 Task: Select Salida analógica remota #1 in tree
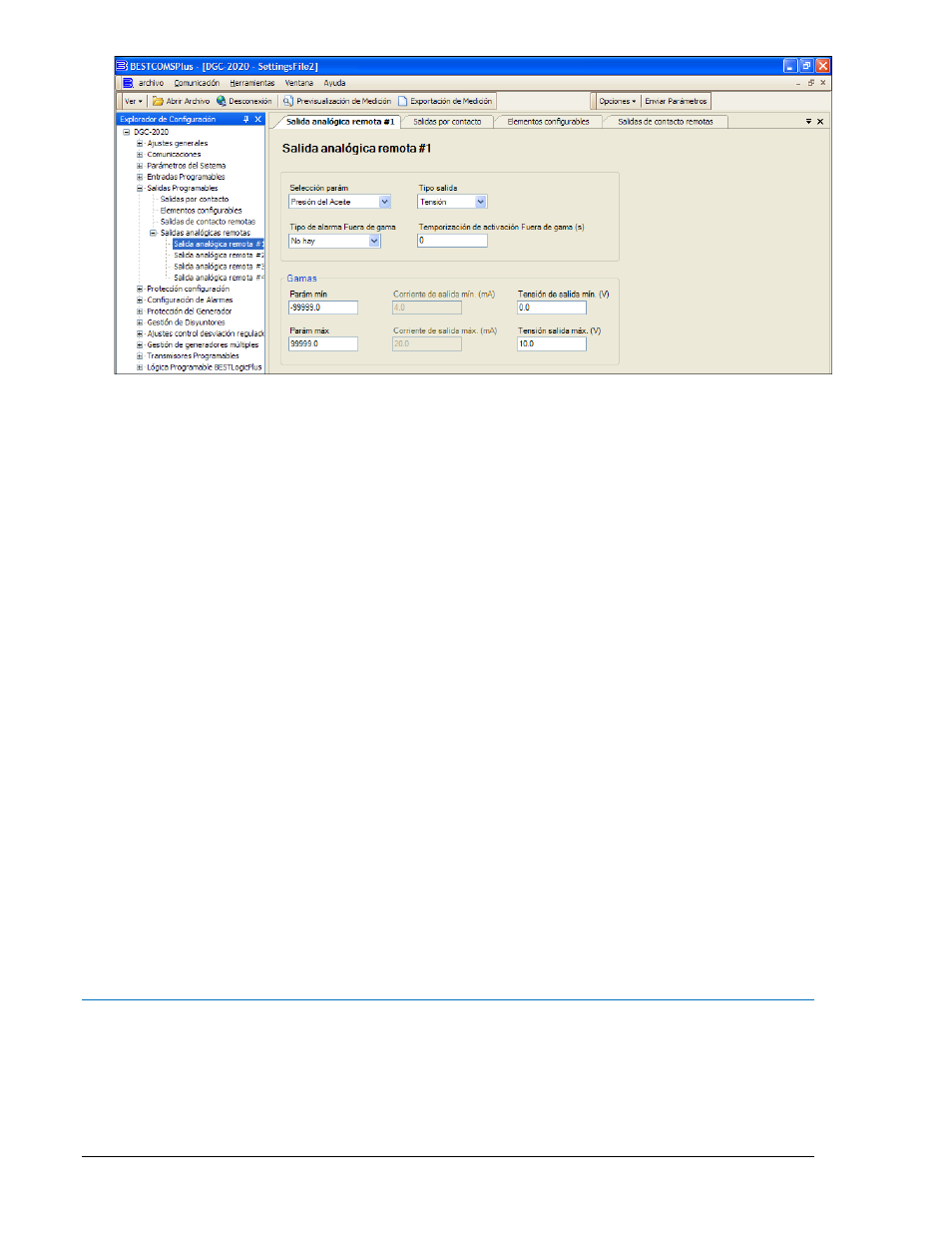click(x=219, y=244)
